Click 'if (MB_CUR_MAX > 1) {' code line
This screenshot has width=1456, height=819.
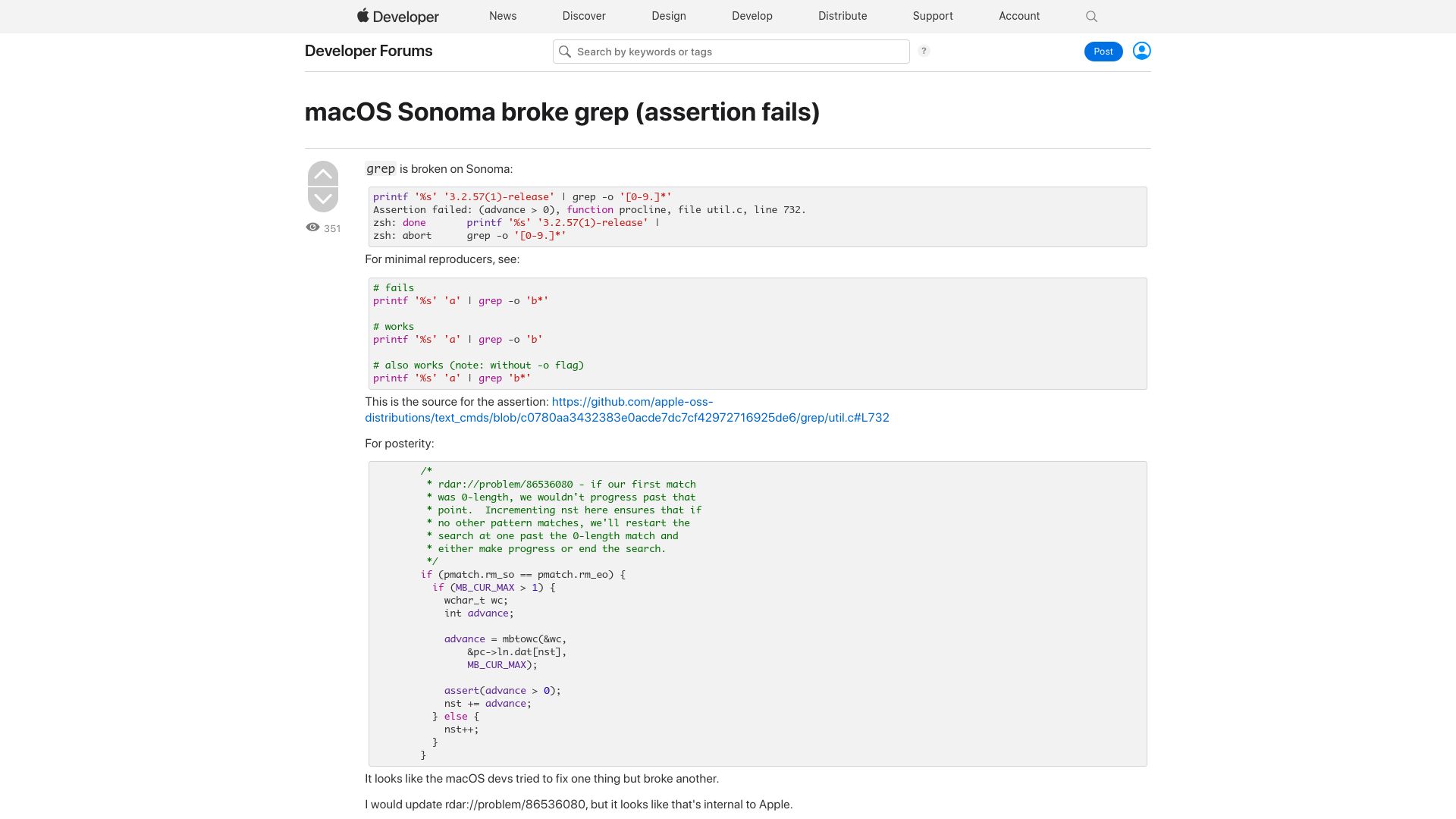(494, 588)
